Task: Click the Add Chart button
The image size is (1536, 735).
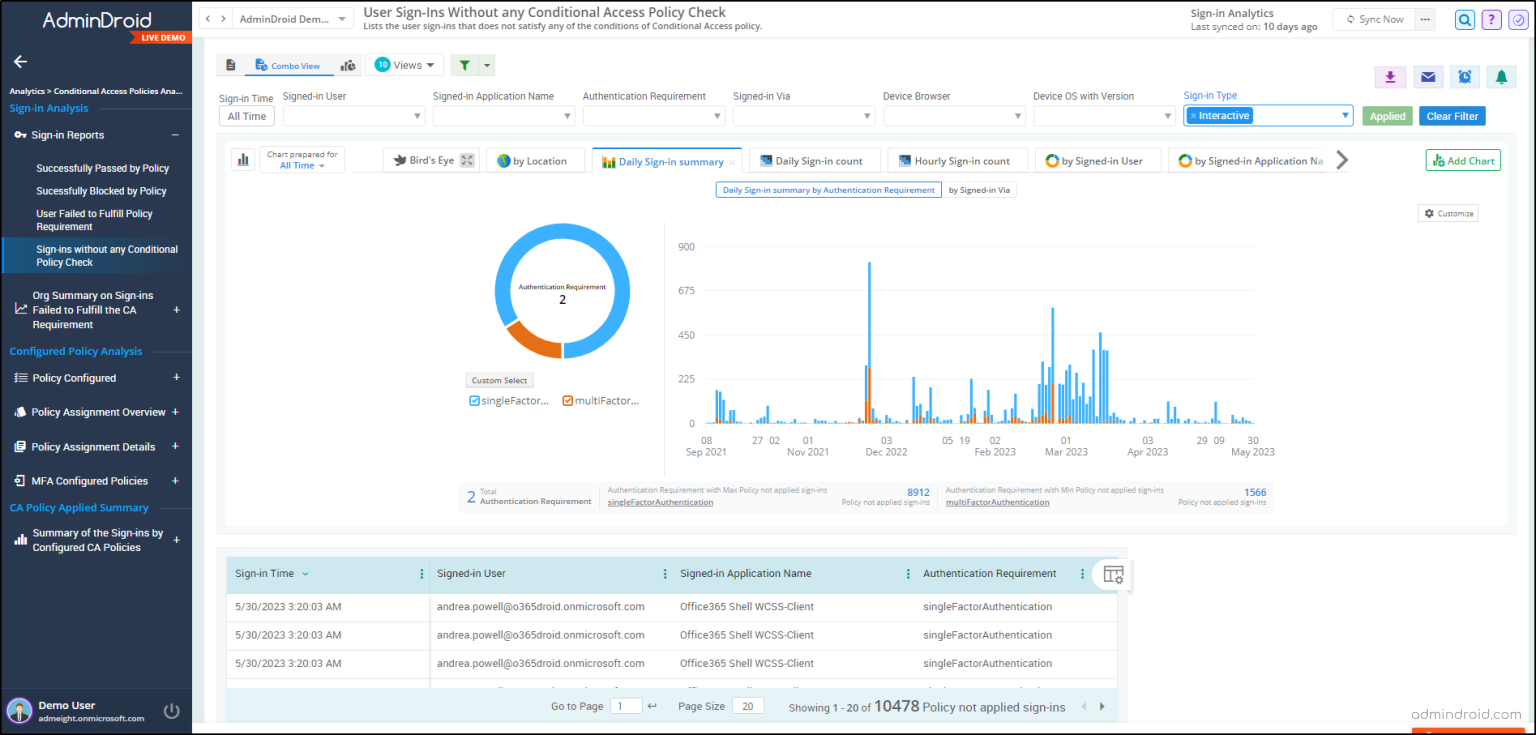Action: tap(1463, 160)
